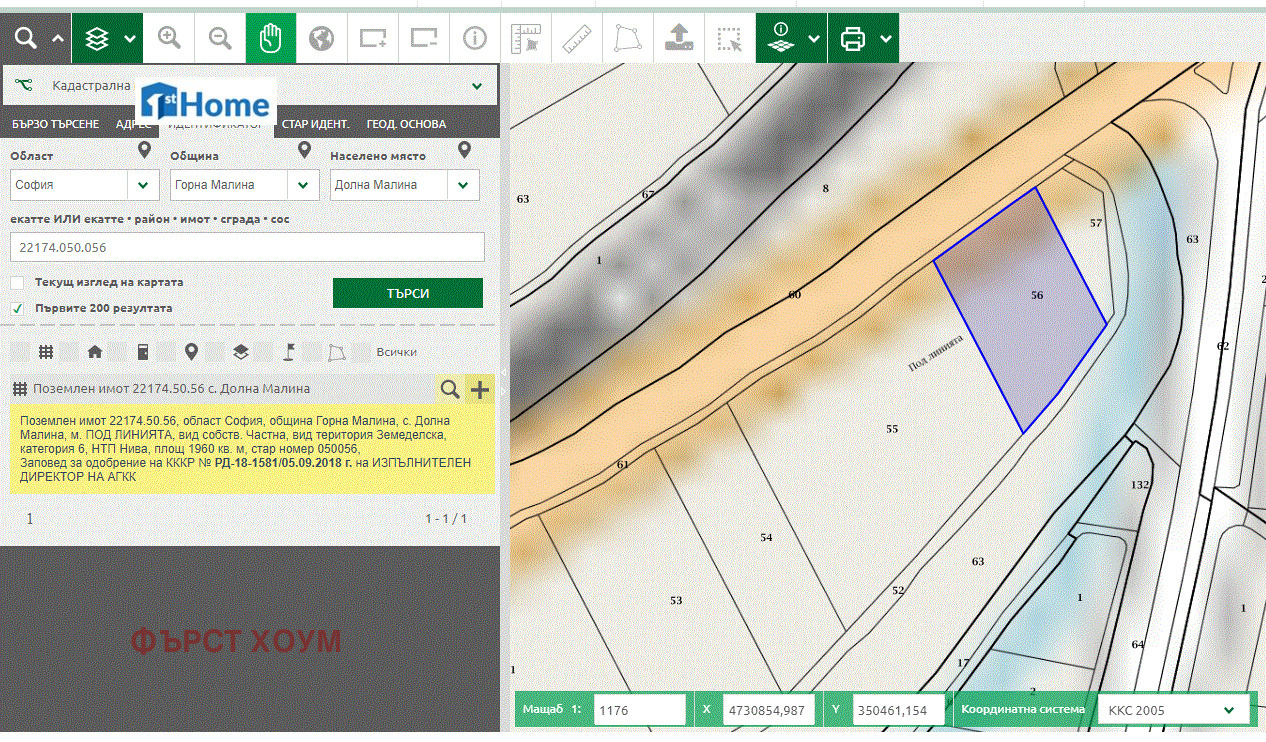
Task: Uncheck 'Първите 200 резултата' checkbox
Action: [17, 309]
